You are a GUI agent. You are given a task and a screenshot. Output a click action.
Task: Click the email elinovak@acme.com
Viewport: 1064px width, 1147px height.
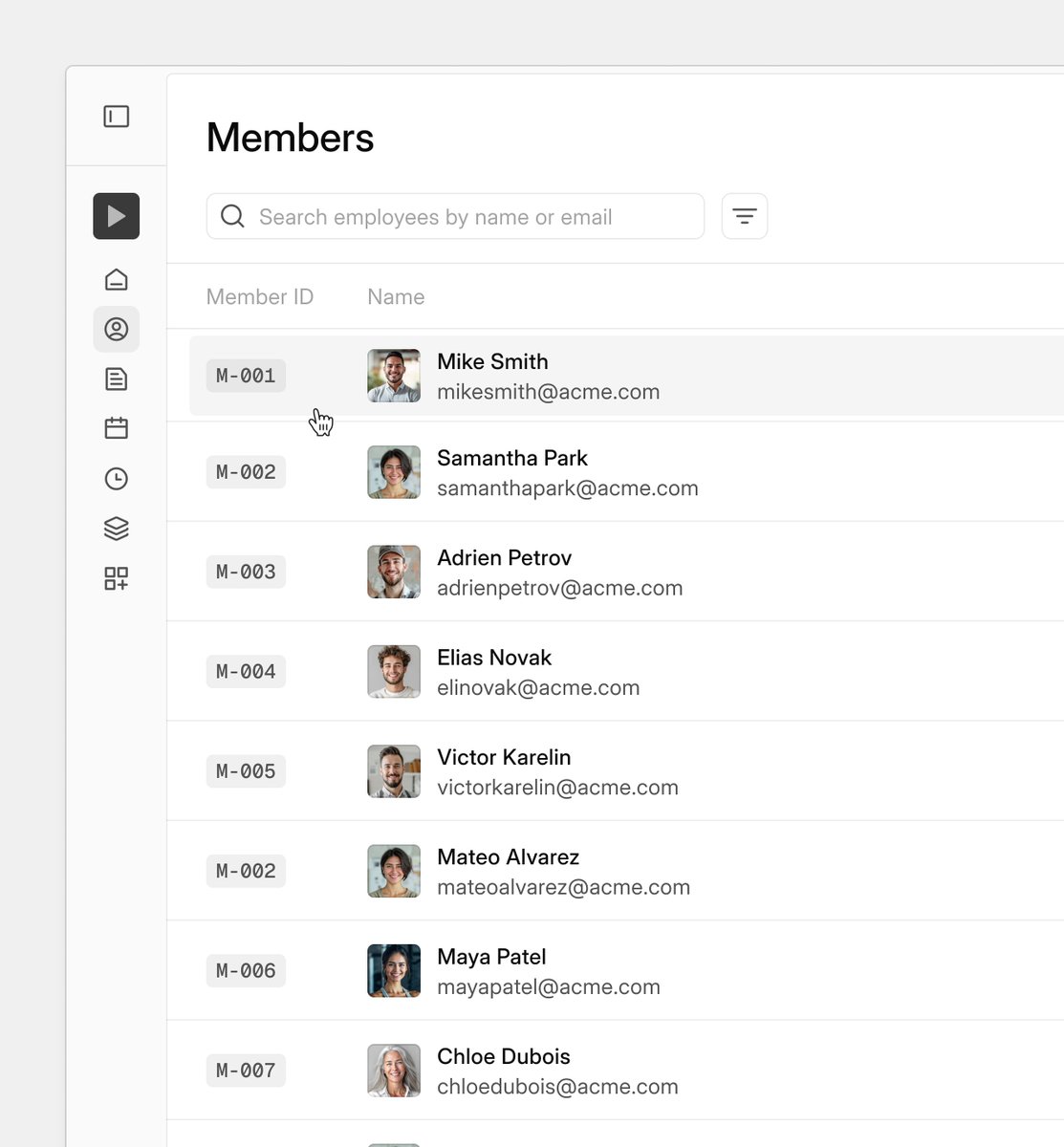(x=538, y=687)
